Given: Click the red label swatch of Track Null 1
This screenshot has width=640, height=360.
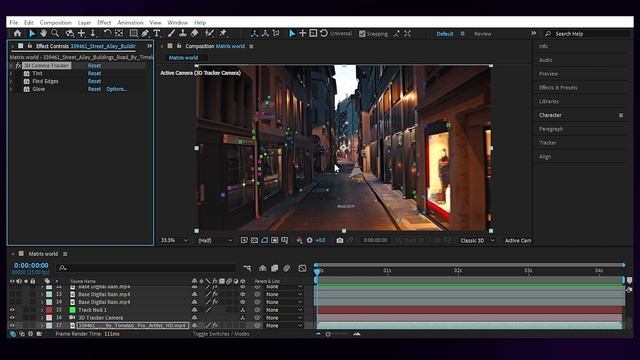Looking at the screenshot, I should (x=49, y=310).
